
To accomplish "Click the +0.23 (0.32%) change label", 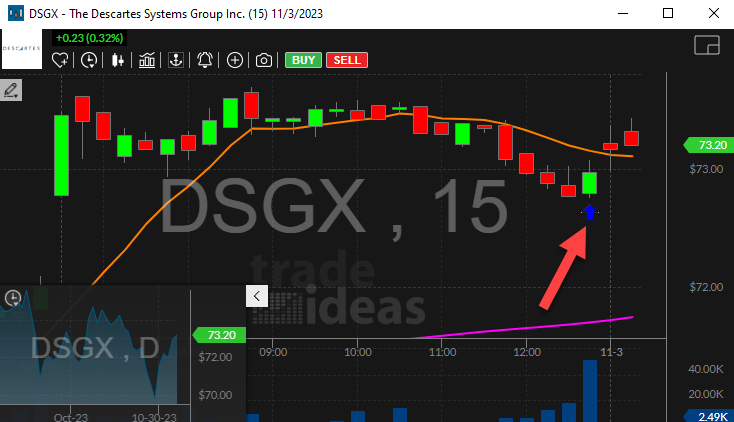I will pos(89,38).
